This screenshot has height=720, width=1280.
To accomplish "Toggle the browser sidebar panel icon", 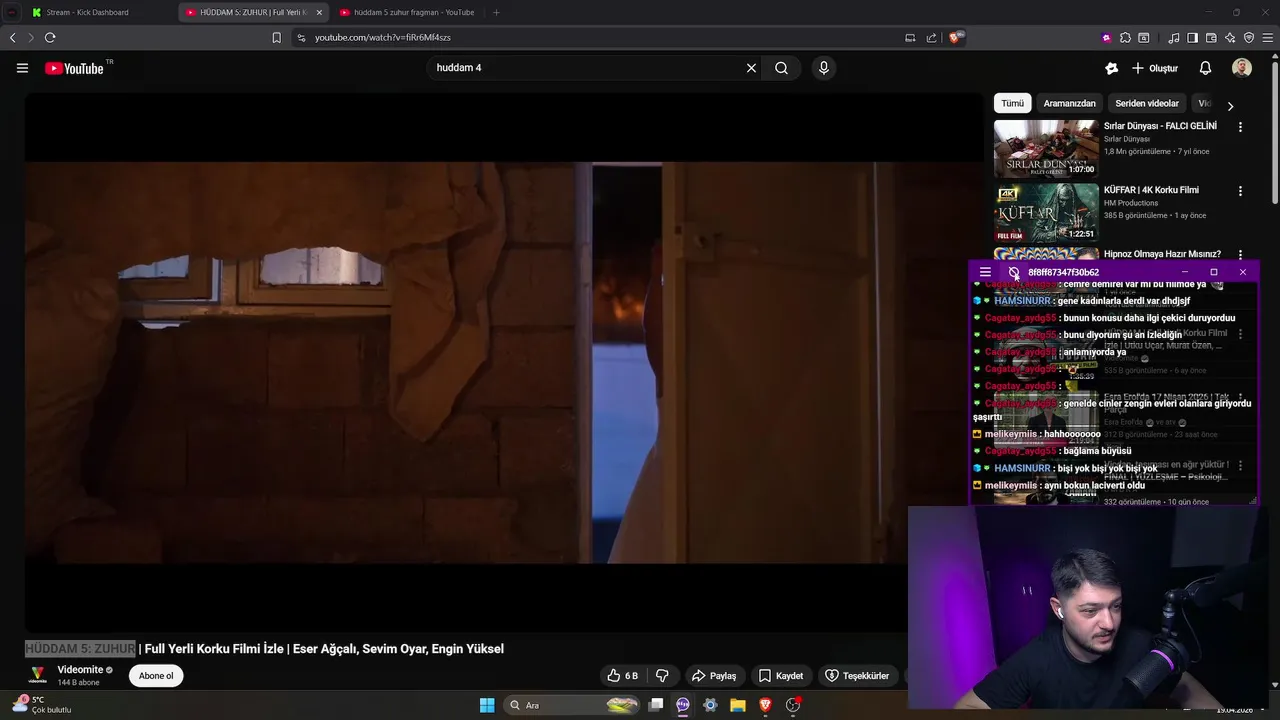I will tap(1192, 38).
